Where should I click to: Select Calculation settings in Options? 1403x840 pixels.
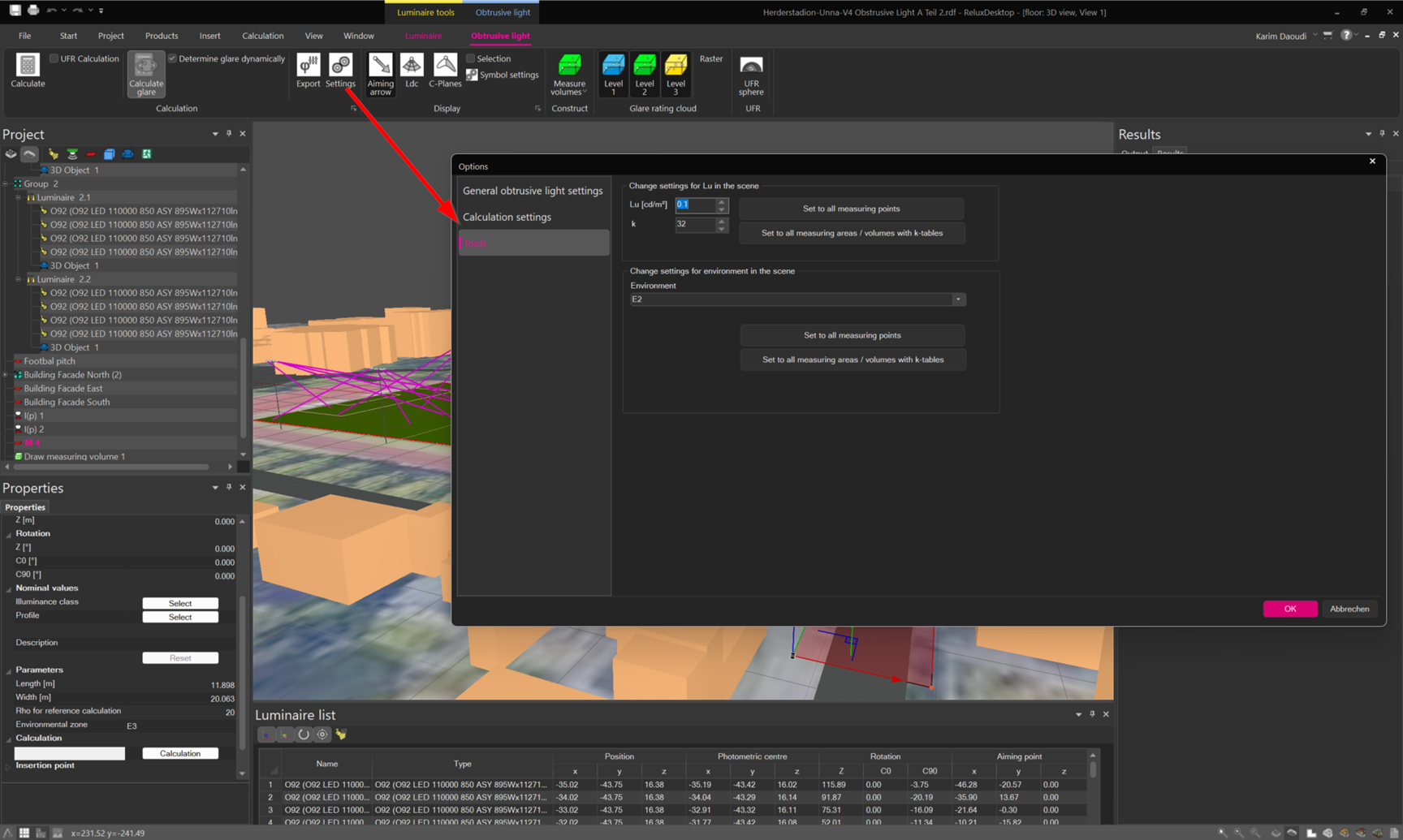click(507, 217)
